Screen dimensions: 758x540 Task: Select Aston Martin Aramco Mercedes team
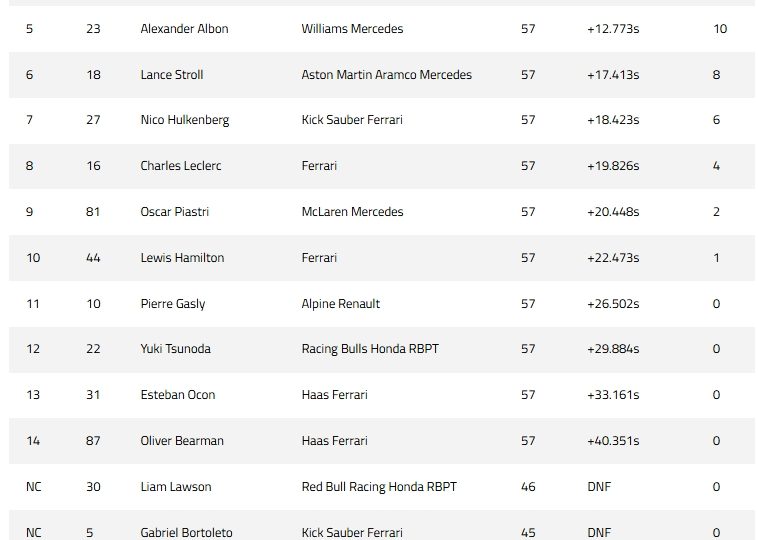click(x=386, y=75)
